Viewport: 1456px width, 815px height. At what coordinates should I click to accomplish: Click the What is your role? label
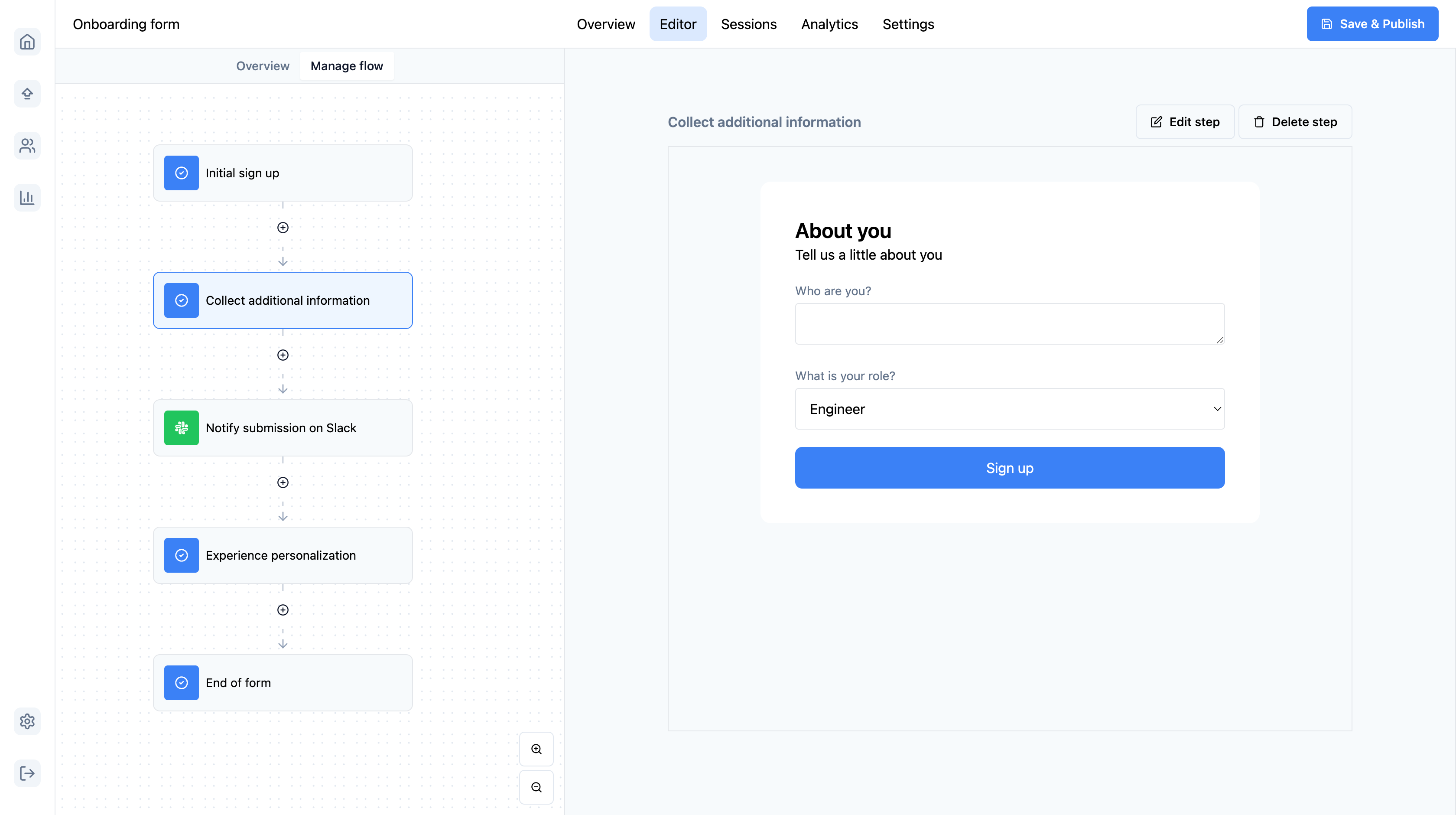click(x=845, y=376)
